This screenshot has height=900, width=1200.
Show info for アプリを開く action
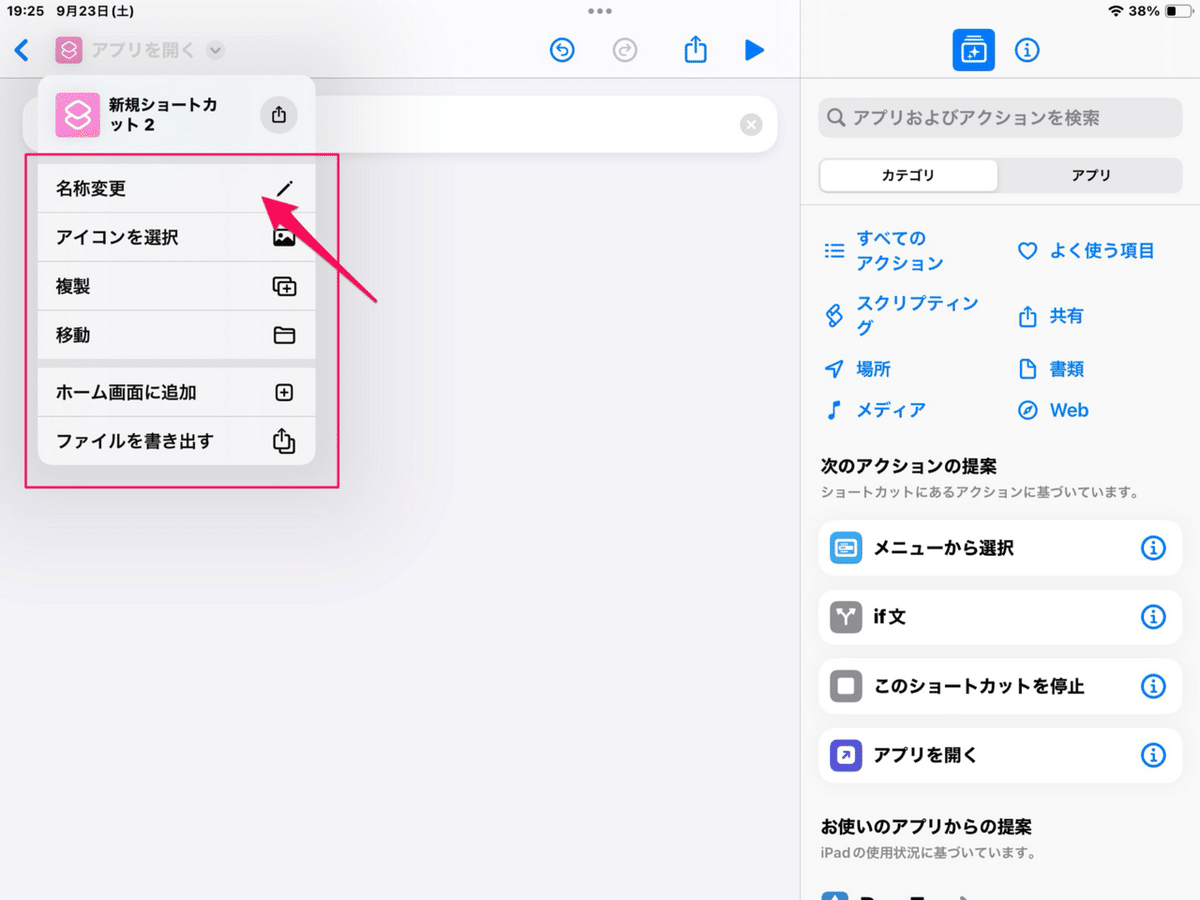pyautogui.click(x=1153, y=755)
